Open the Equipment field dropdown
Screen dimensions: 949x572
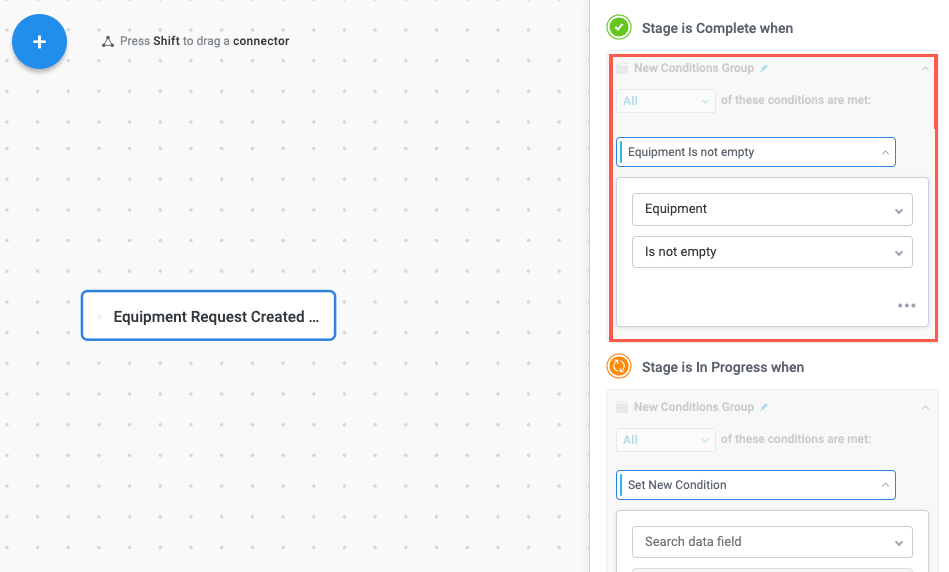(x=772, y=209)
